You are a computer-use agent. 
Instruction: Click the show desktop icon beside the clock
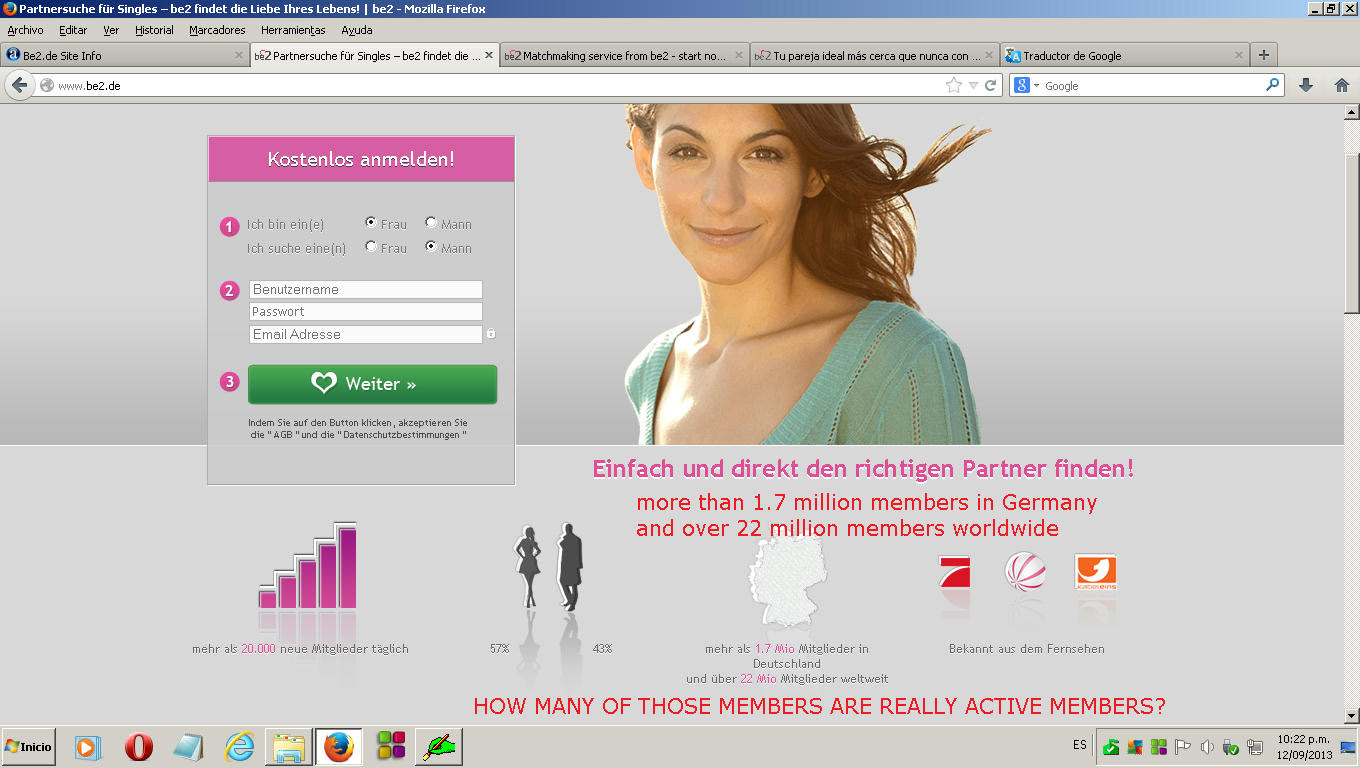tap(1347, 747)
